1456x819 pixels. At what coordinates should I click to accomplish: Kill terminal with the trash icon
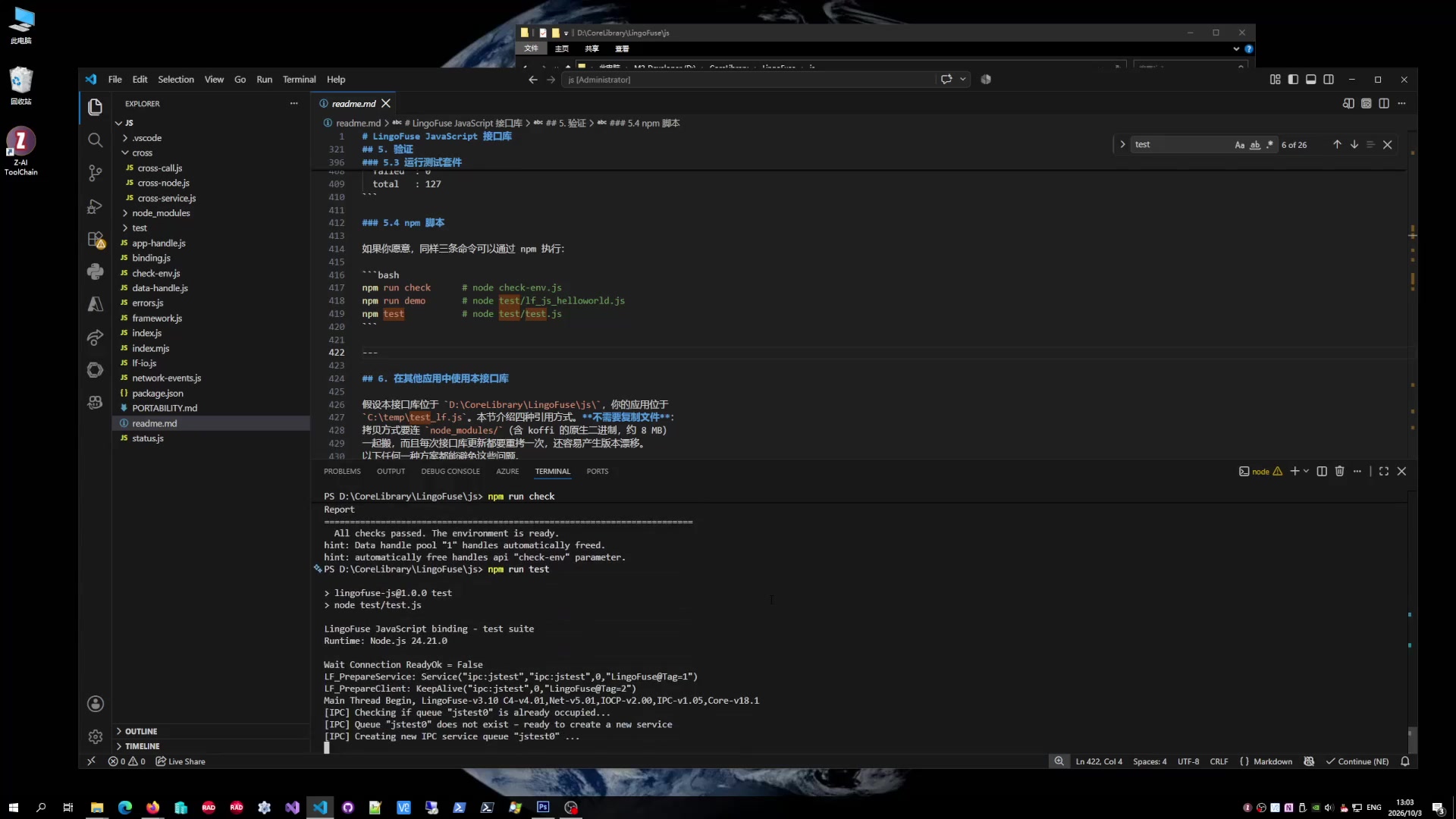coord(1339,471)
